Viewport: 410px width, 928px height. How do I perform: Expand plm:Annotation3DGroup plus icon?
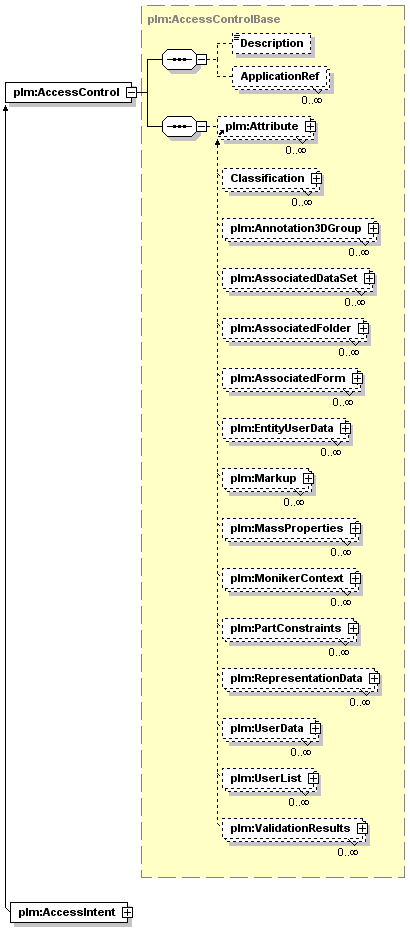(x=373, y=228)
